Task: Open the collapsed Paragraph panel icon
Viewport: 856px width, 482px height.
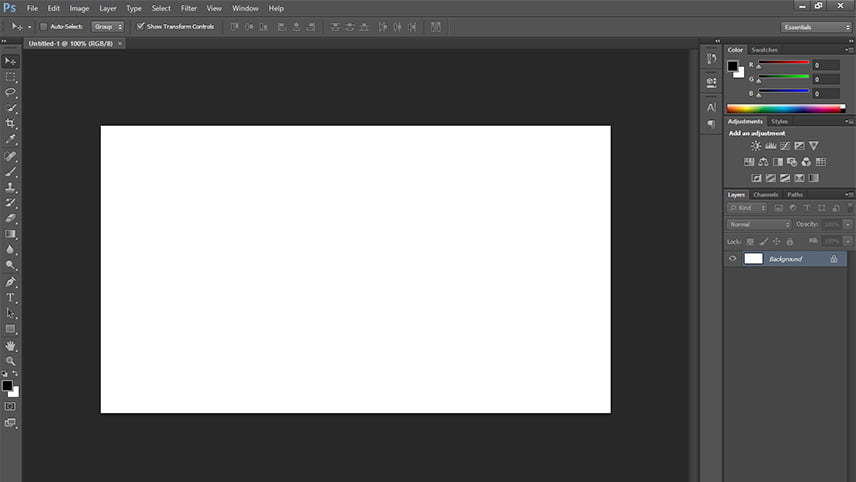Action: click(711, 124)
